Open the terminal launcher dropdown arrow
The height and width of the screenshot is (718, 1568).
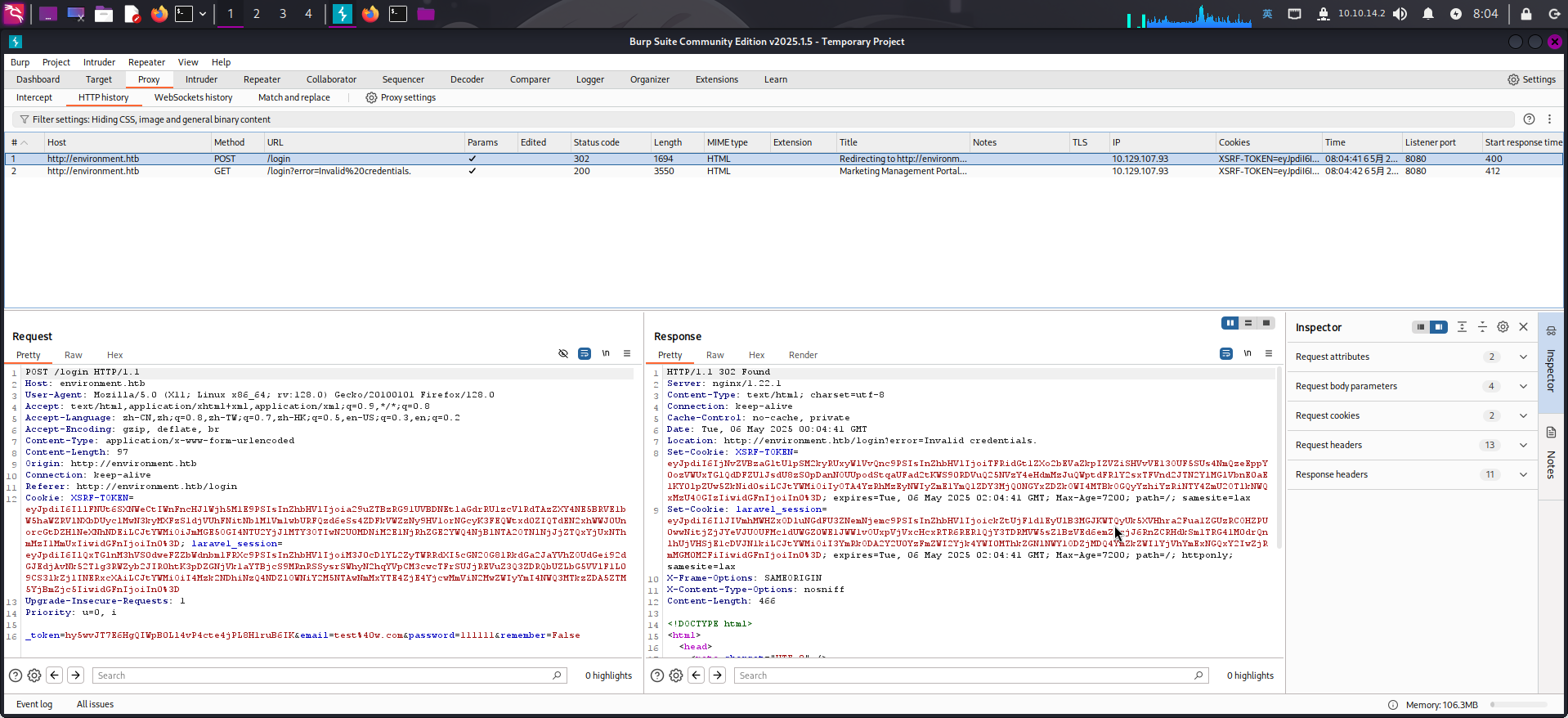click(203, 14)
